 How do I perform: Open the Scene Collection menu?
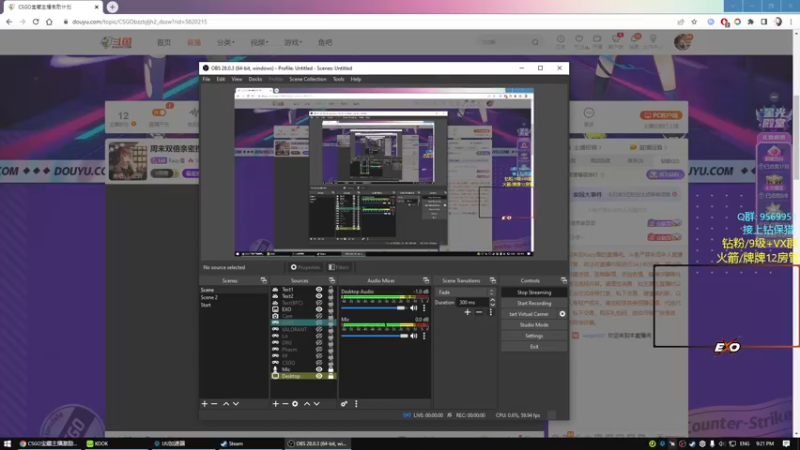[308, 79]
